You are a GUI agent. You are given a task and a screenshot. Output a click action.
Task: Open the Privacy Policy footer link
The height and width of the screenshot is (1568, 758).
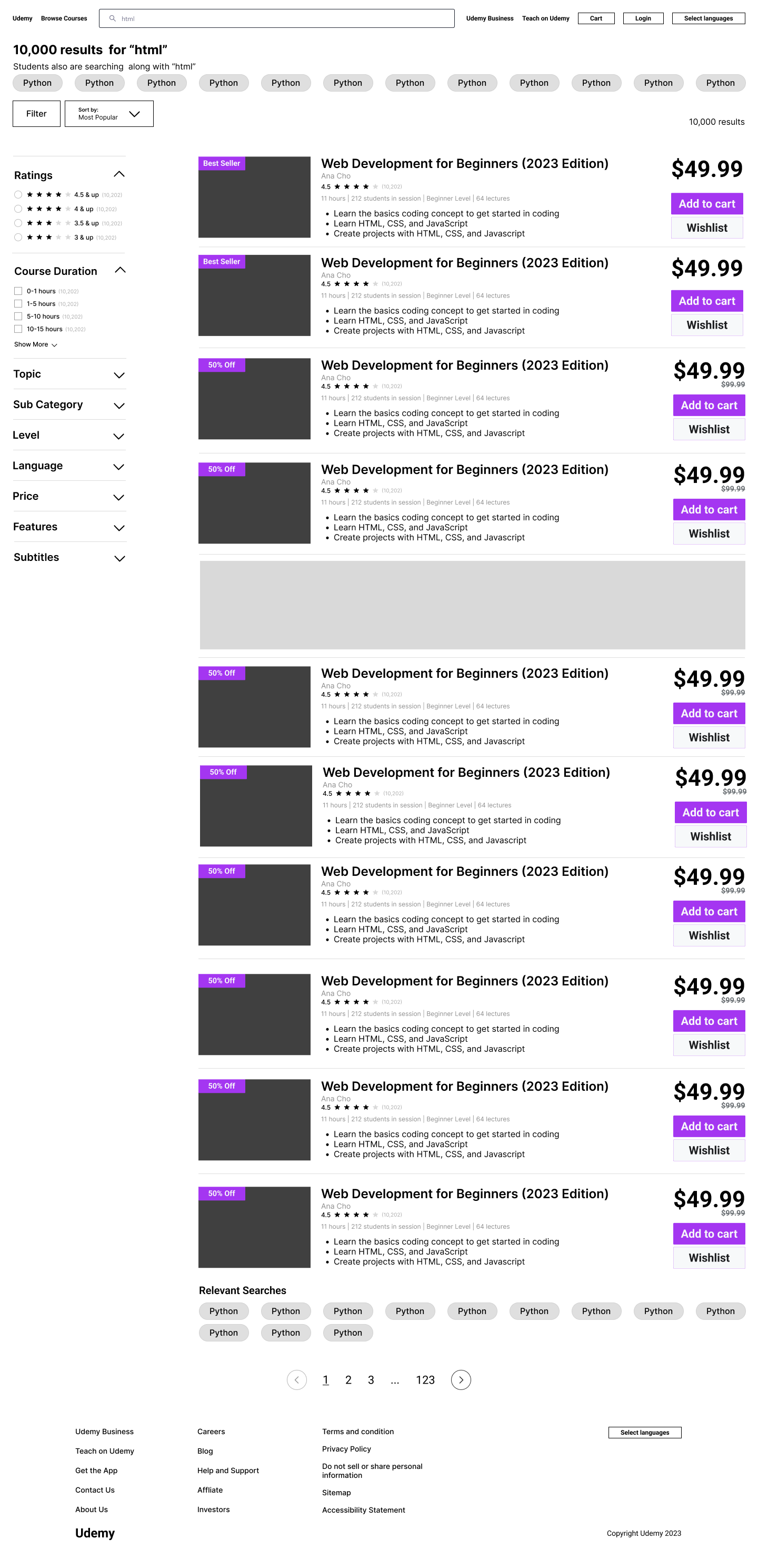click(346, 1448)
